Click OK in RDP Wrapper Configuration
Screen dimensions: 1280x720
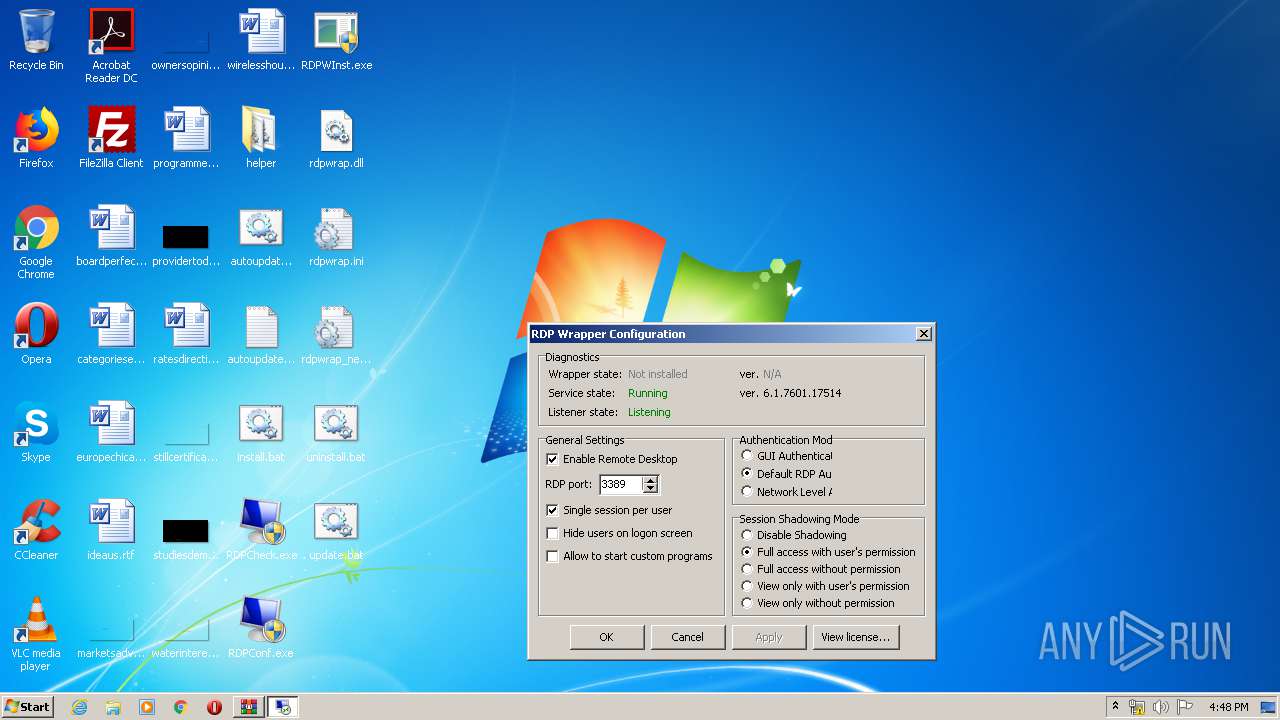[x=606, y=637]
